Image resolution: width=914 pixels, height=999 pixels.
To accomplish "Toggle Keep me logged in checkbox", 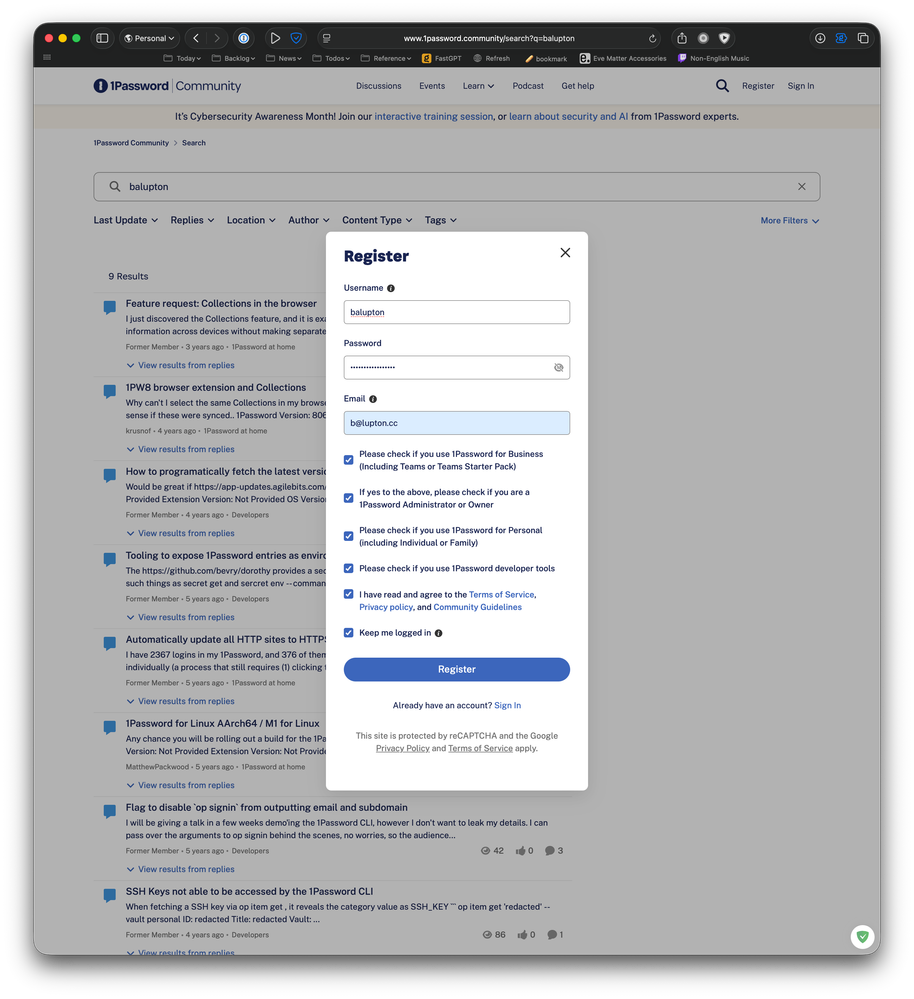I will point(349,633).
